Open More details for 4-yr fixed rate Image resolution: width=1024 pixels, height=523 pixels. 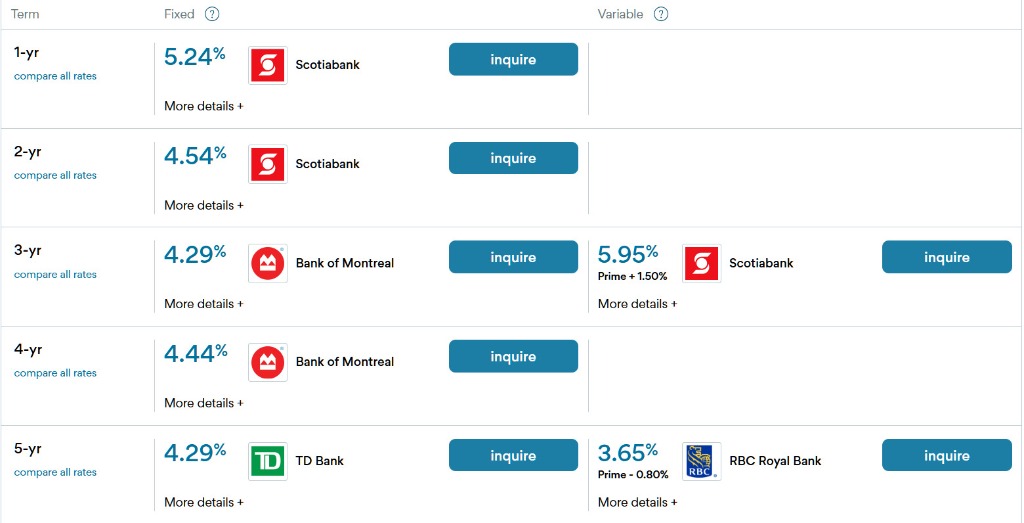click(204, 403)
